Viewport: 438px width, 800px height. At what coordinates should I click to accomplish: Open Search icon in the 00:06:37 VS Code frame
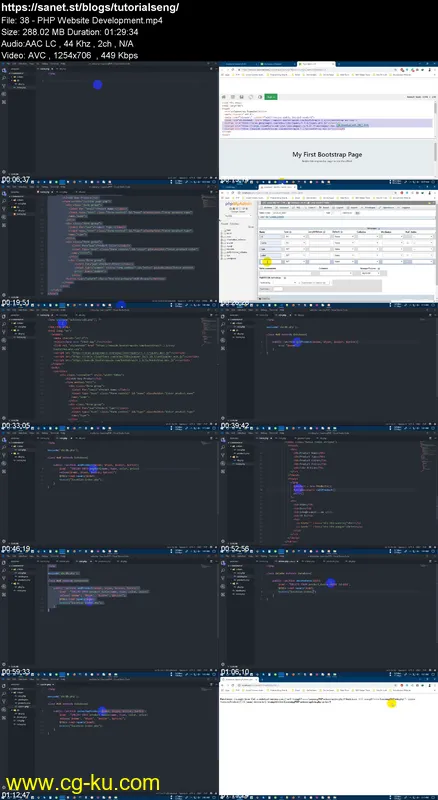coord(4,78)
